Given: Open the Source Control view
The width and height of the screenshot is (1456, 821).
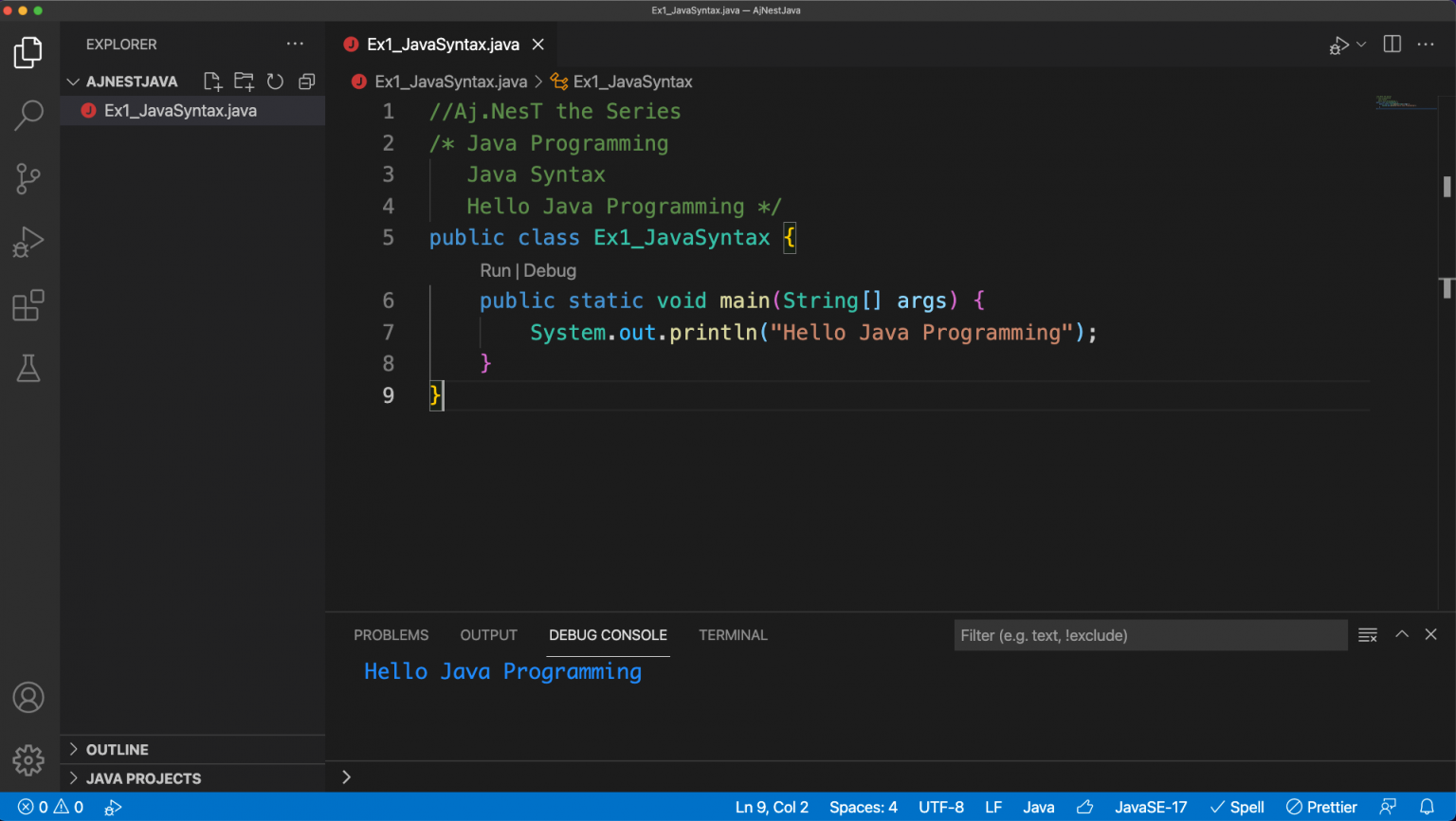Looking at the screenshot, I should pyautogui.click(x=28, y=178).
